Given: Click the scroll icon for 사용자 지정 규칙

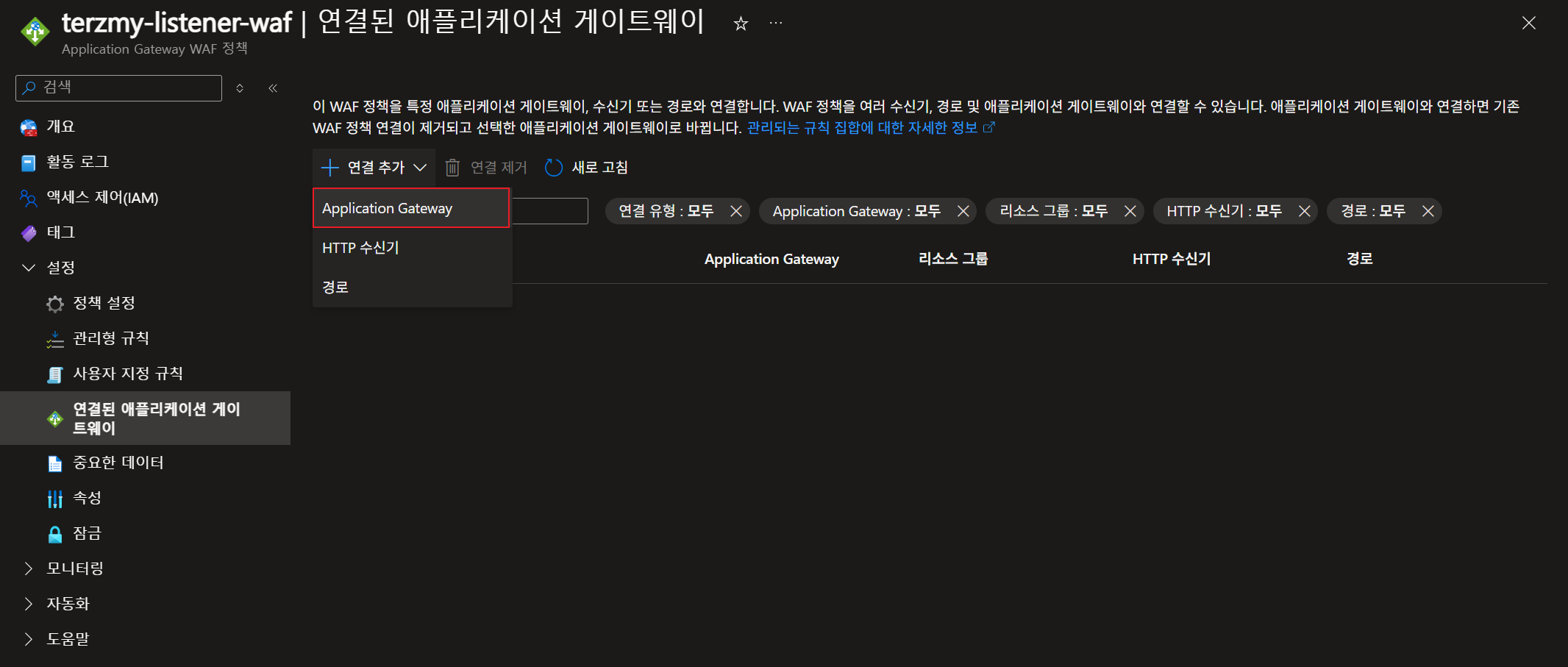Looking at the screenshot, I should click(x=55, y=374).
